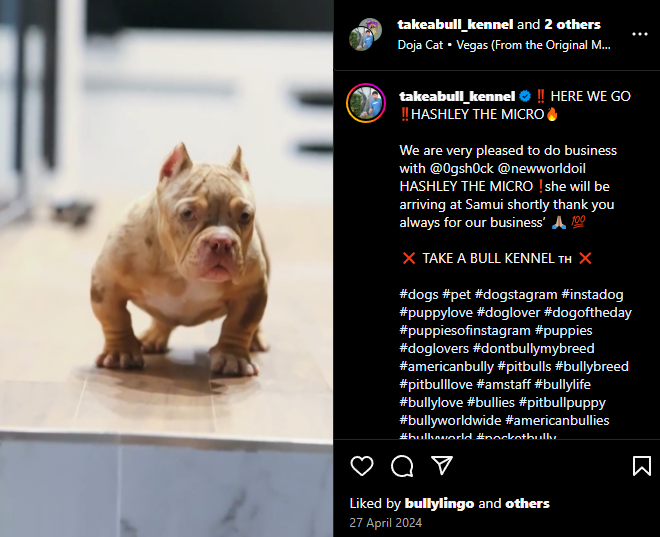Open the #pitbullpuppy hashtag
The height and width of the screenshot is (537, 660).
pos(562,402)
